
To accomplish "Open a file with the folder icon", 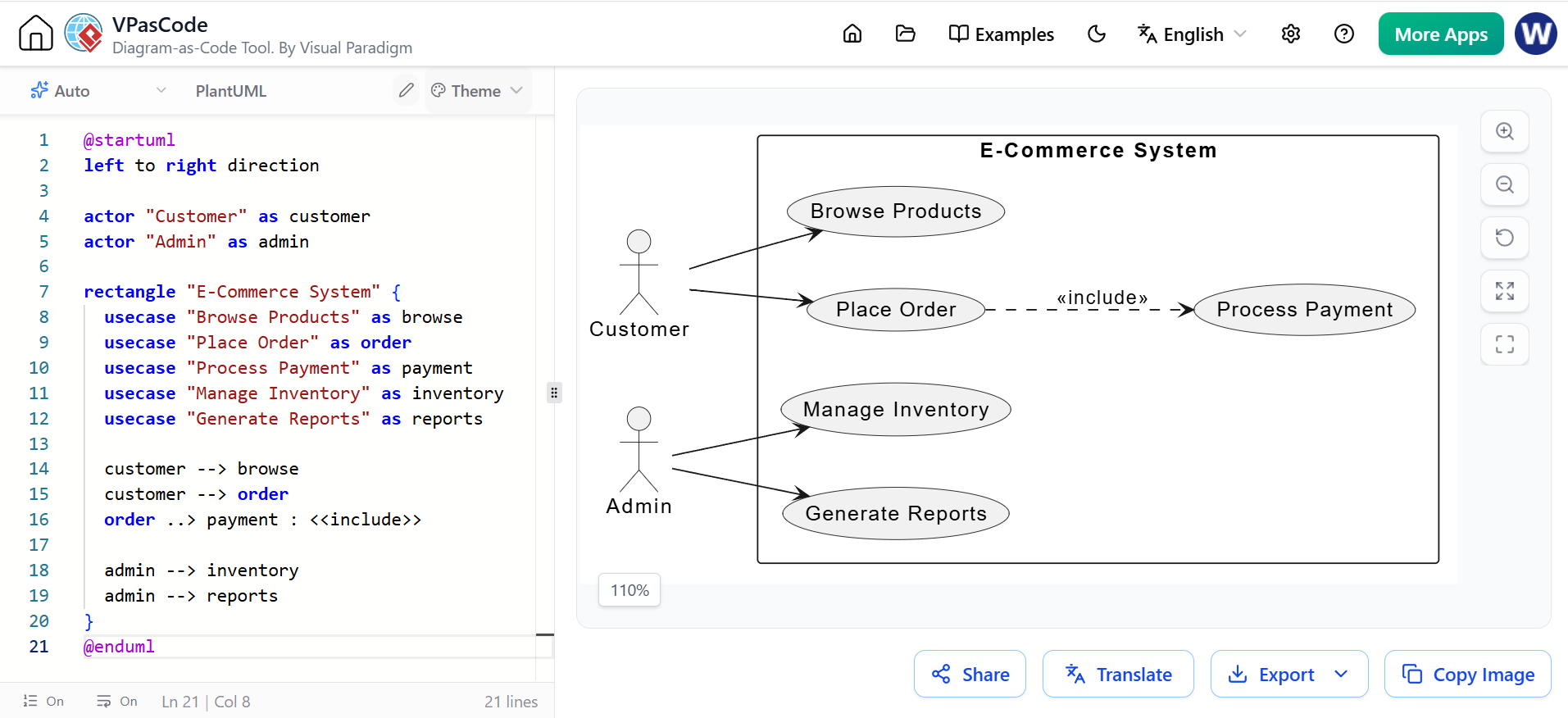I will coord(906,34).
